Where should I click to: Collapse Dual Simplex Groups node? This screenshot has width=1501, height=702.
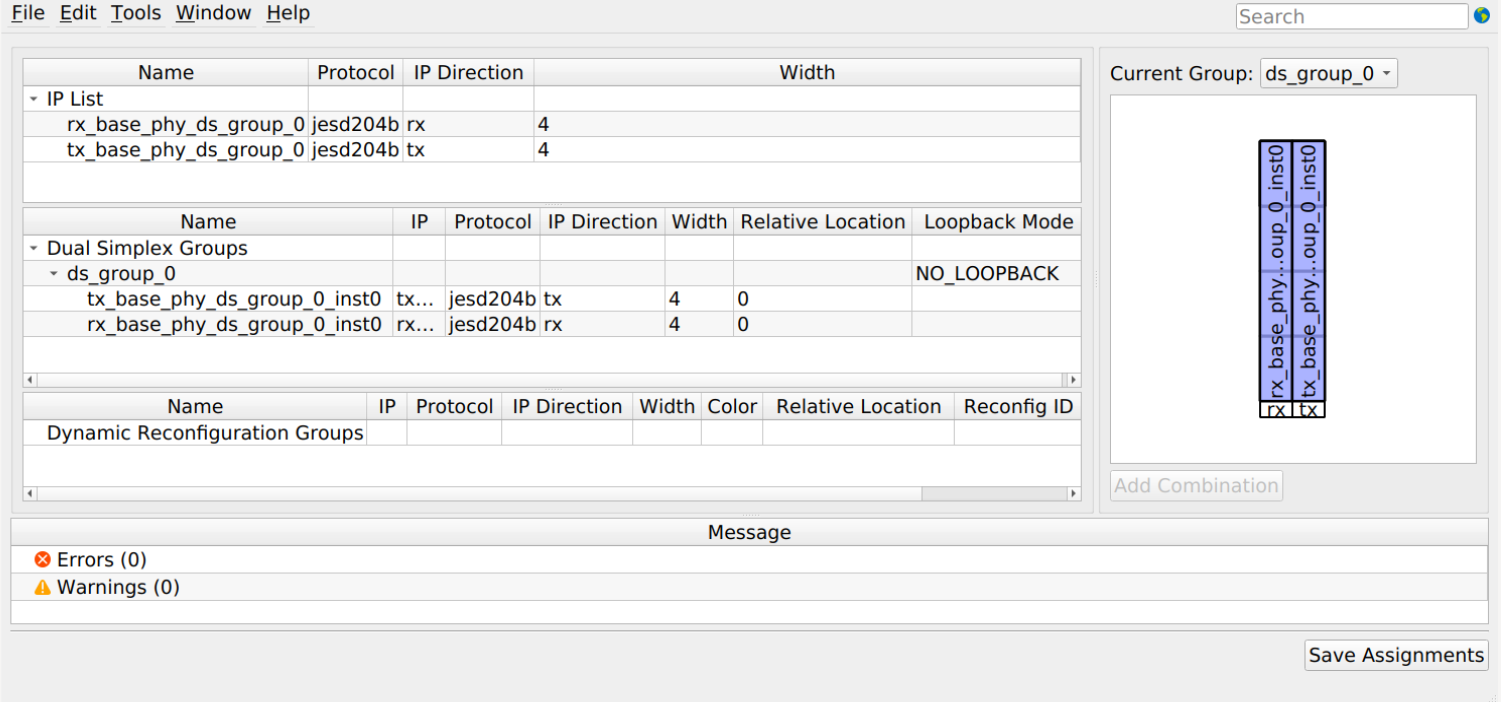point(34,248)
